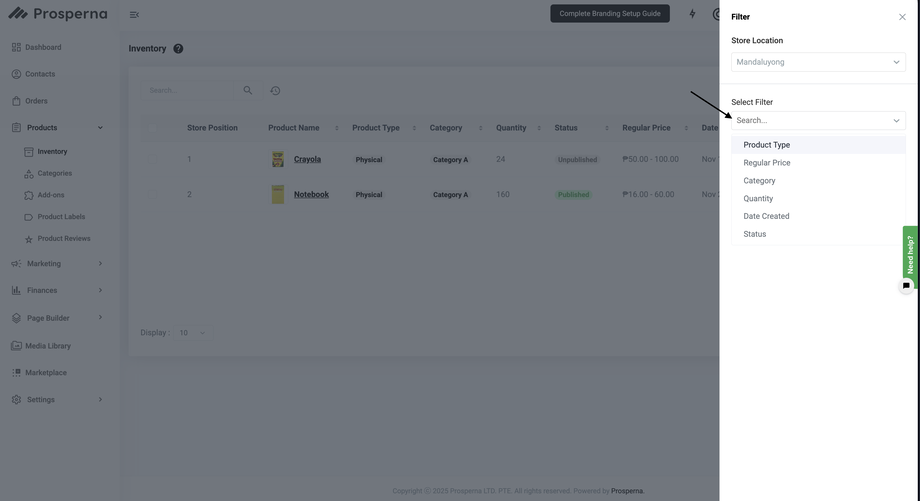Open Inventory submenu item

[x=46, y=151]
